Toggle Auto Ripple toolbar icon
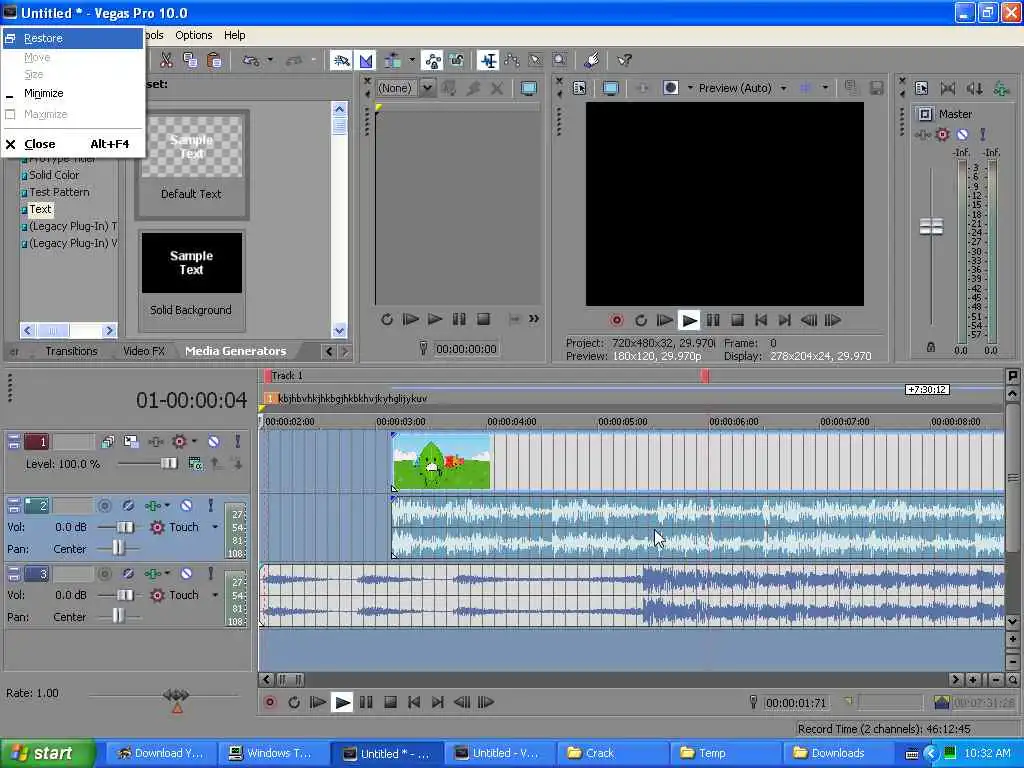Viewport: 1024px width, 768px height. [392, 61]
